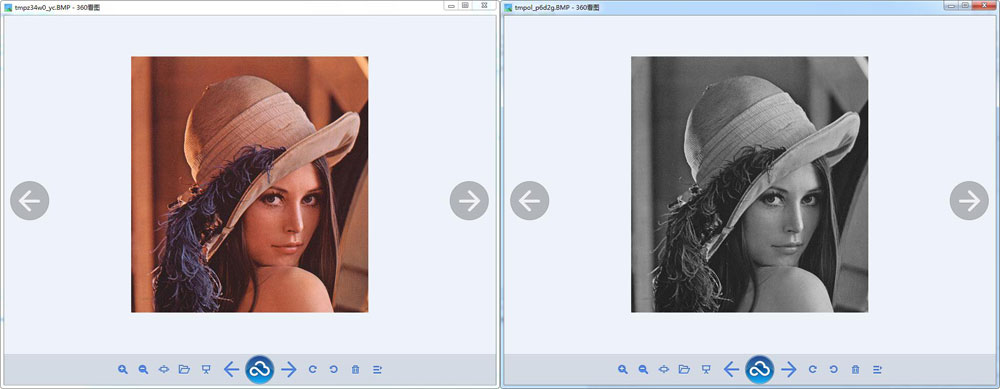Image resolution: width=1000 pixels, height=389 pixels.
Task: Open a file in the right viewer
Action: [684, 369]
